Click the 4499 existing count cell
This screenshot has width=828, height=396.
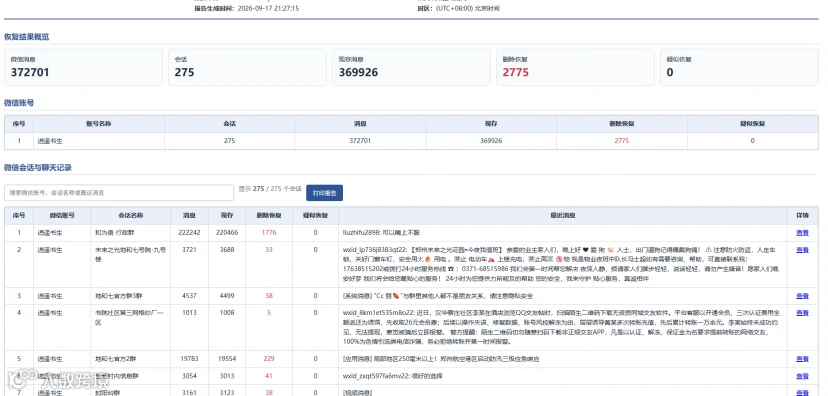pos(227,296)
